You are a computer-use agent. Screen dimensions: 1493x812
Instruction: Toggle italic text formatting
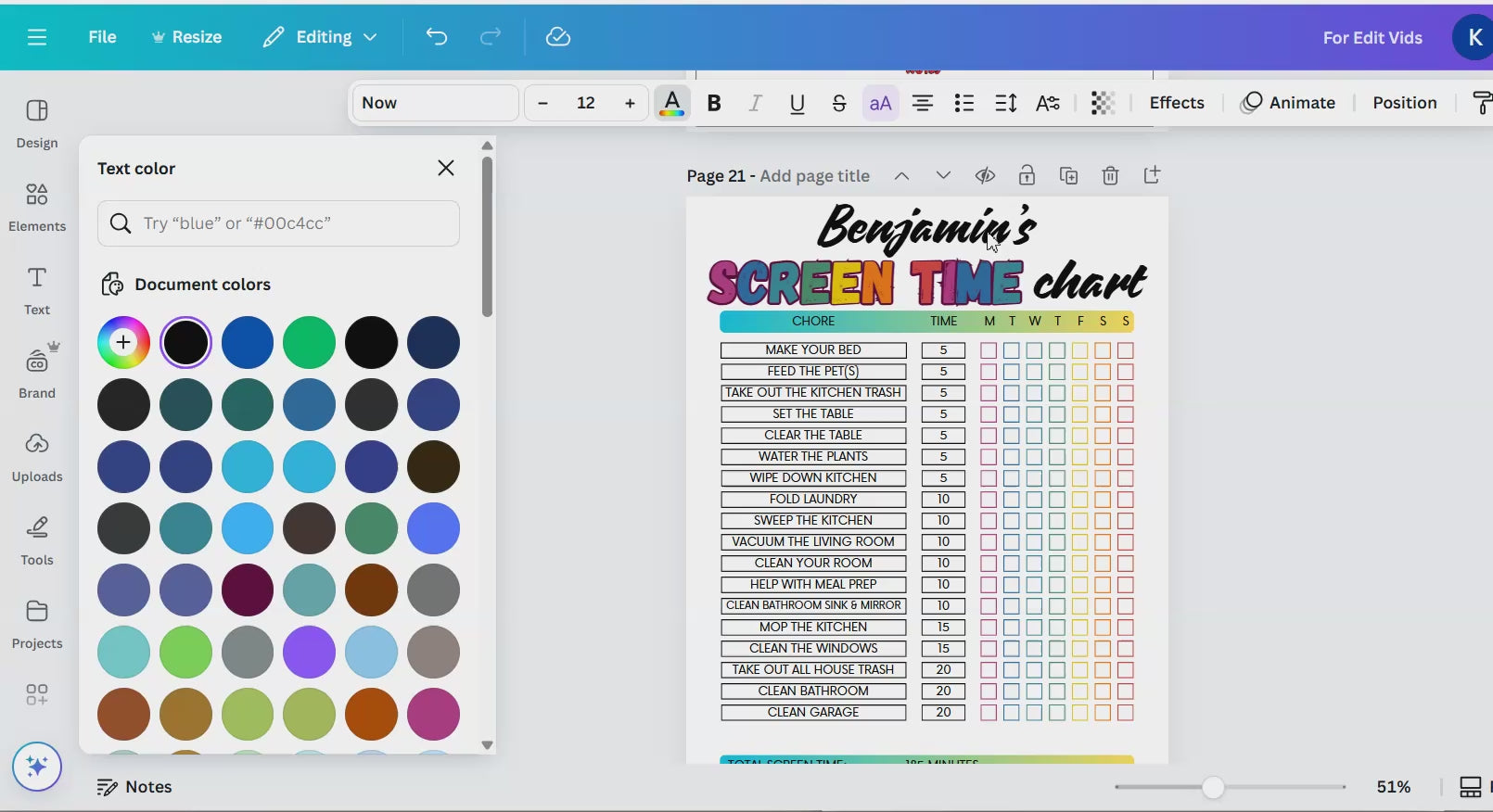(x=756, y=103)
